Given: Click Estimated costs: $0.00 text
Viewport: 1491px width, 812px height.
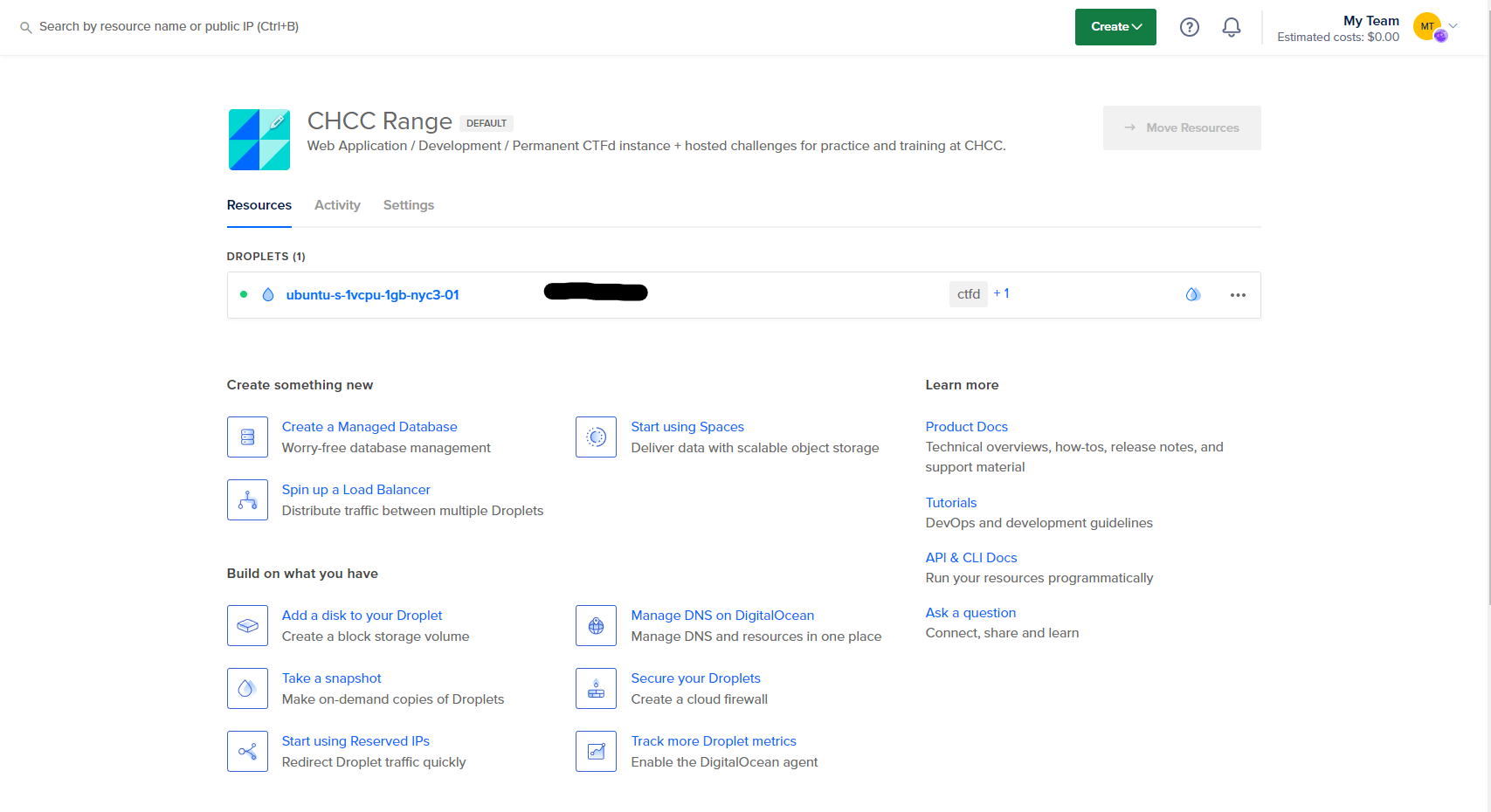Looking at the screenshot, I should tap(1338, 37).
